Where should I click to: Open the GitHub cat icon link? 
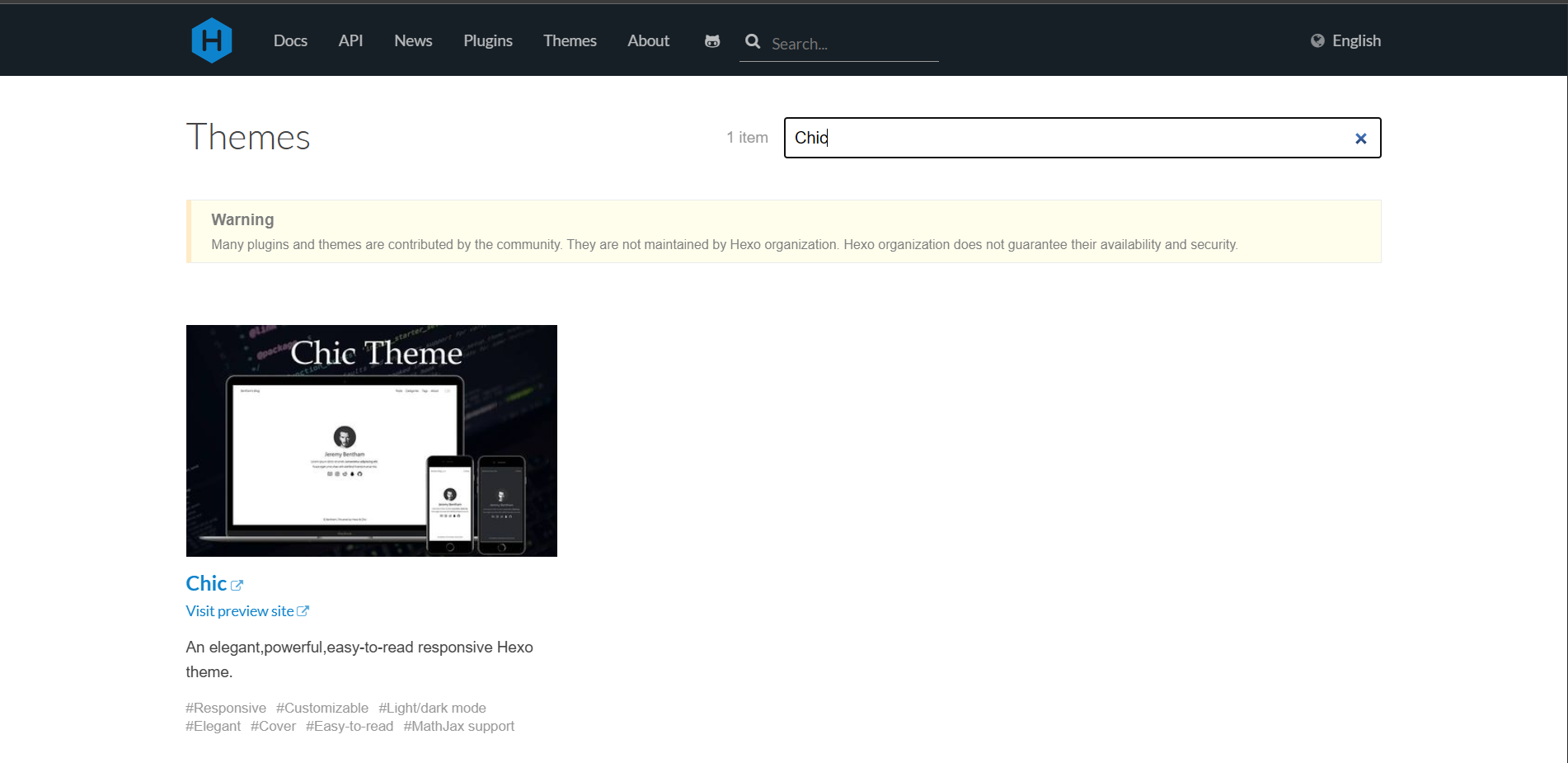(712, 41)
